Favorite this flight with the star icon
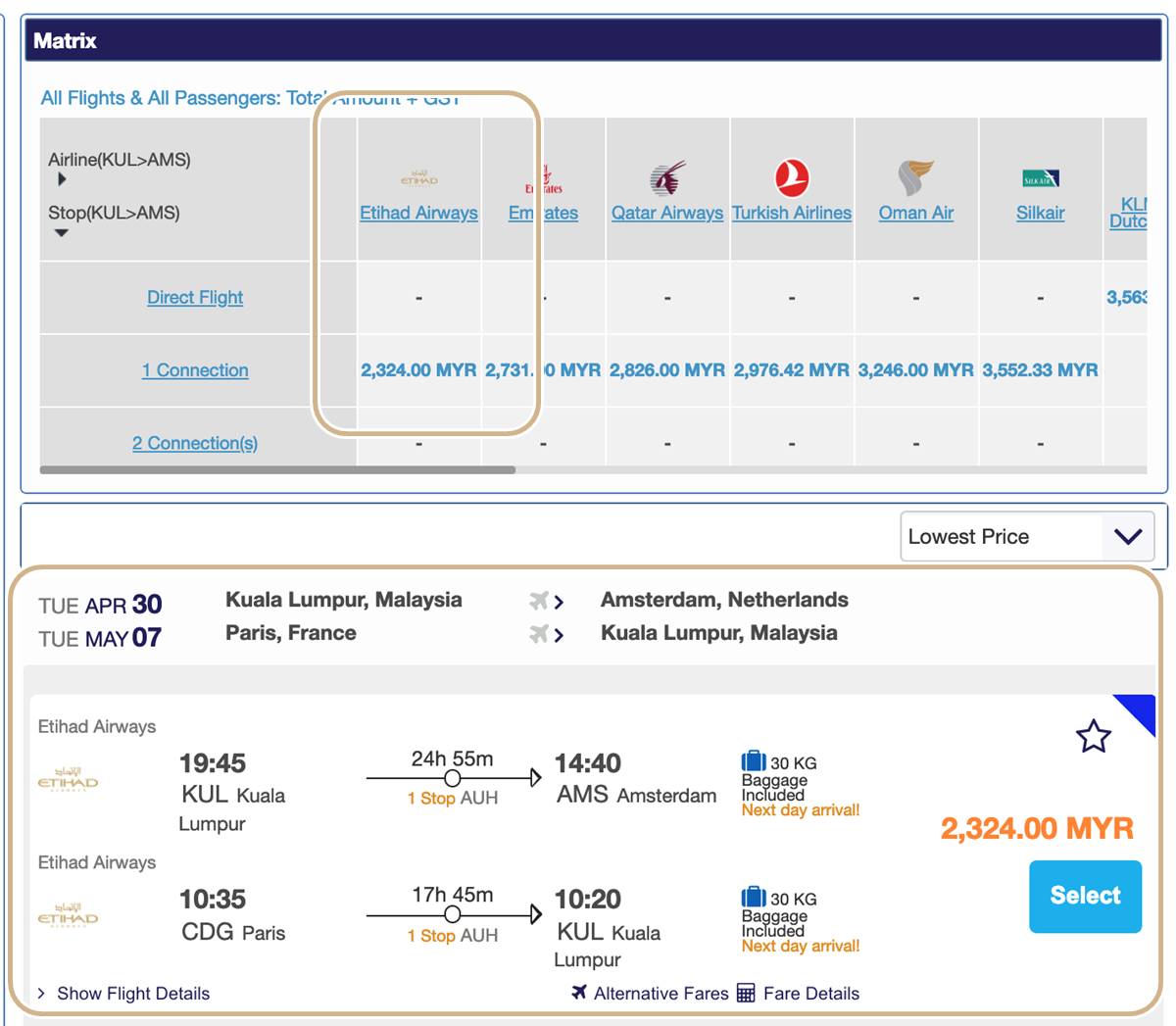This screenshot has width=1176, height=1026. (1093, 736)
